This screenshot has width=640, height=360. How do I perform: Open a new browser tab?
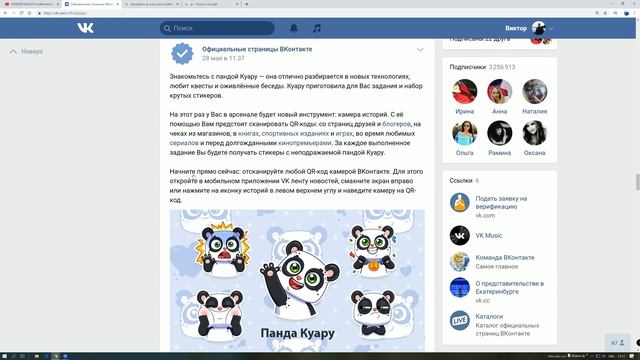coord(246,4)
